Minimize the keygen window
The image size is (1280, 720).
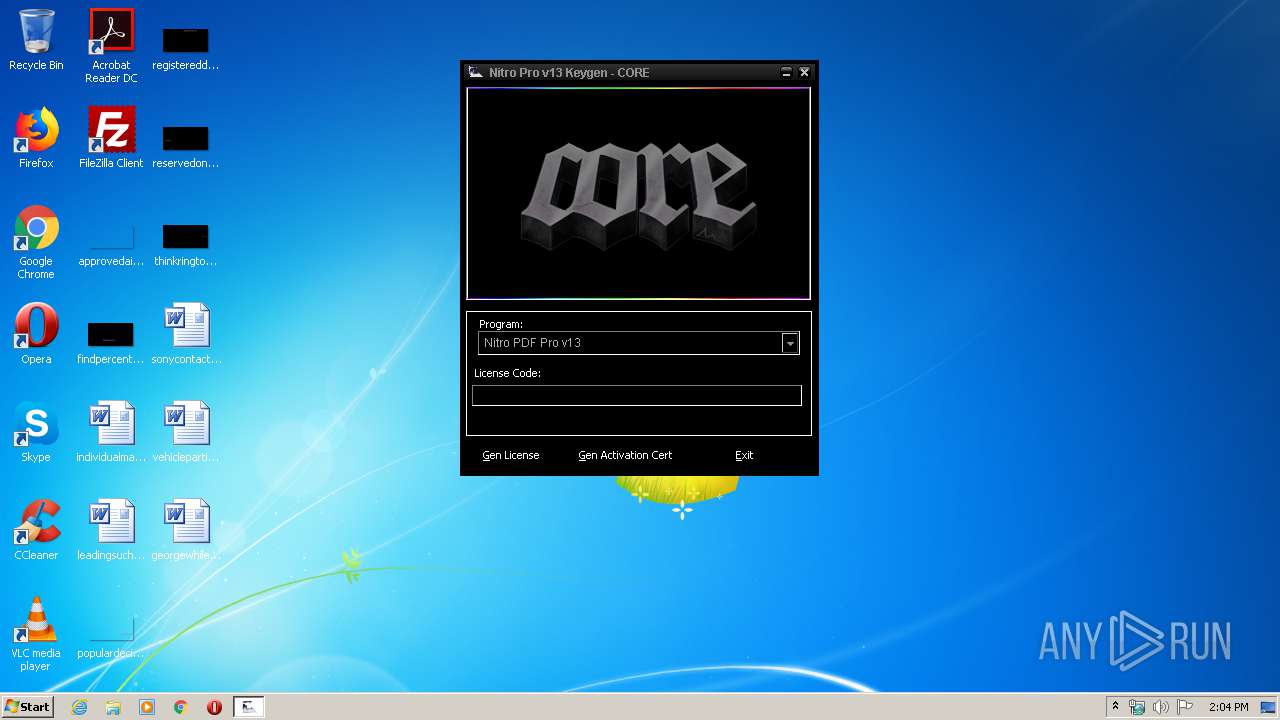tap(786, 72)
